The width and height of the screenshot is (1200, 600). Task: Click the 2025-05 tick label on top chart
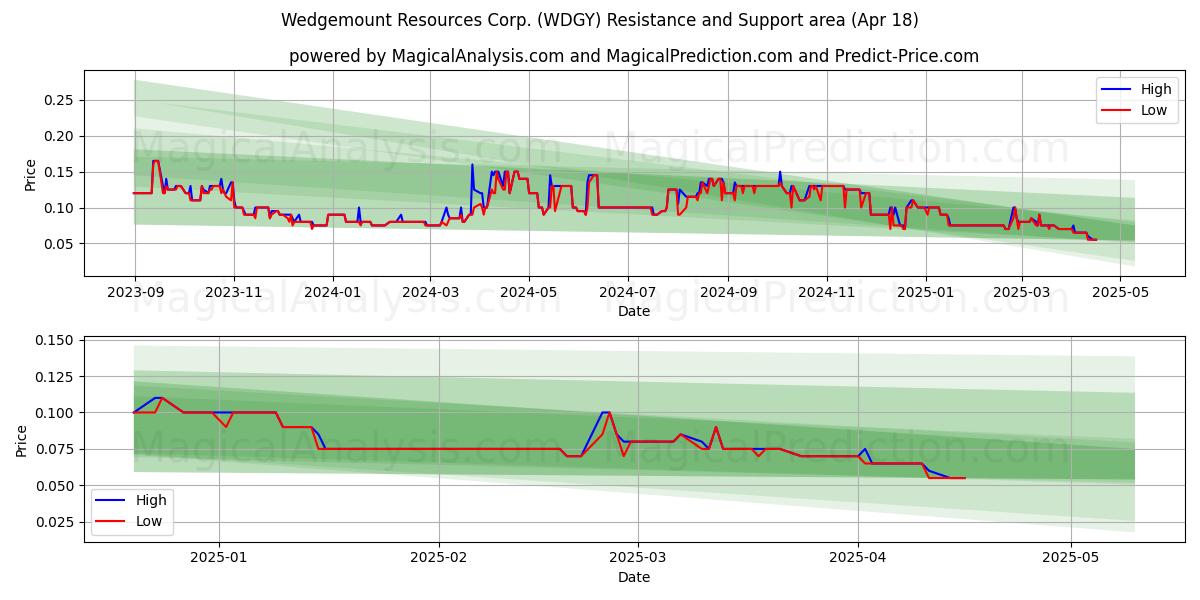pyautogui.click(x=1120, y=292)
